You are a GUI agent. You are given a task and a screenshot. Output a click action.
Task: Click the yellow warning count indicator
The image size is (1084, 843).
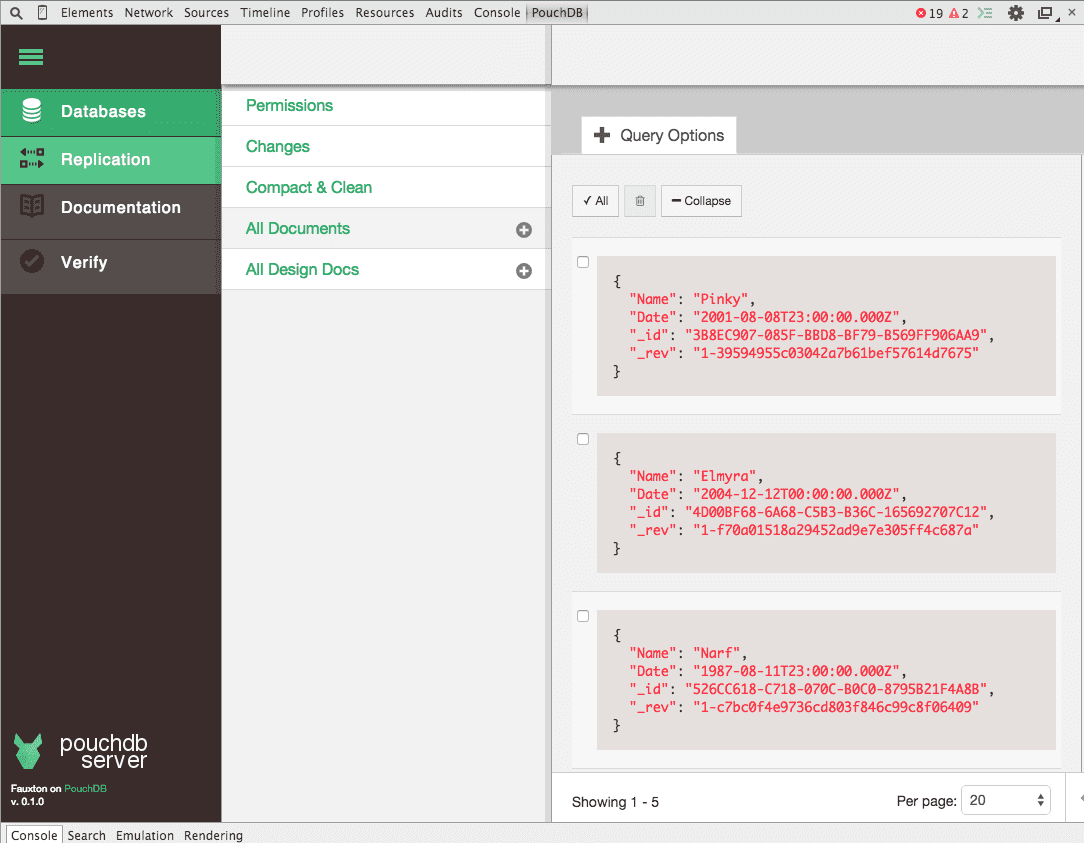[x=959, y=13]
